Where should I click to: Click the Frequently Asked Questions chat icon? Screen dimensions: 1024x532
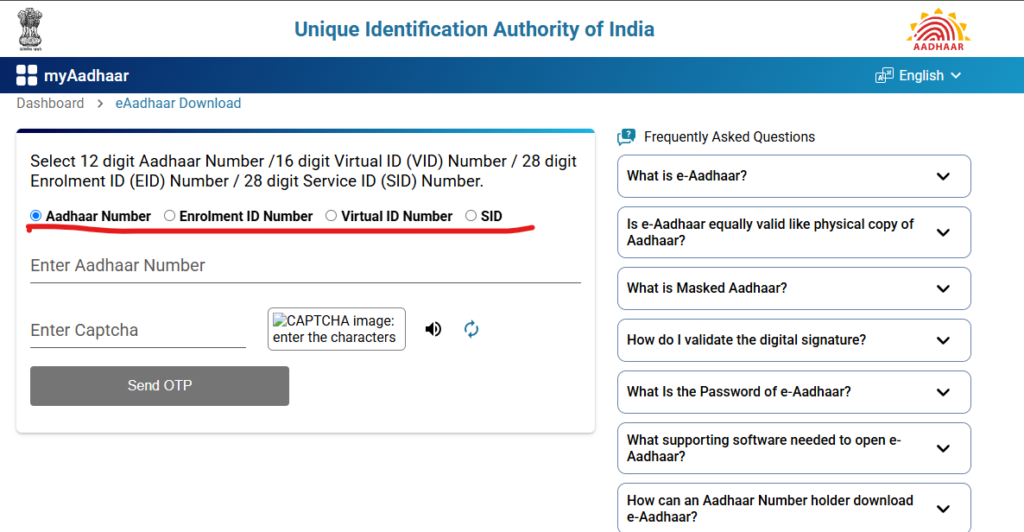[x=626, y=136]
